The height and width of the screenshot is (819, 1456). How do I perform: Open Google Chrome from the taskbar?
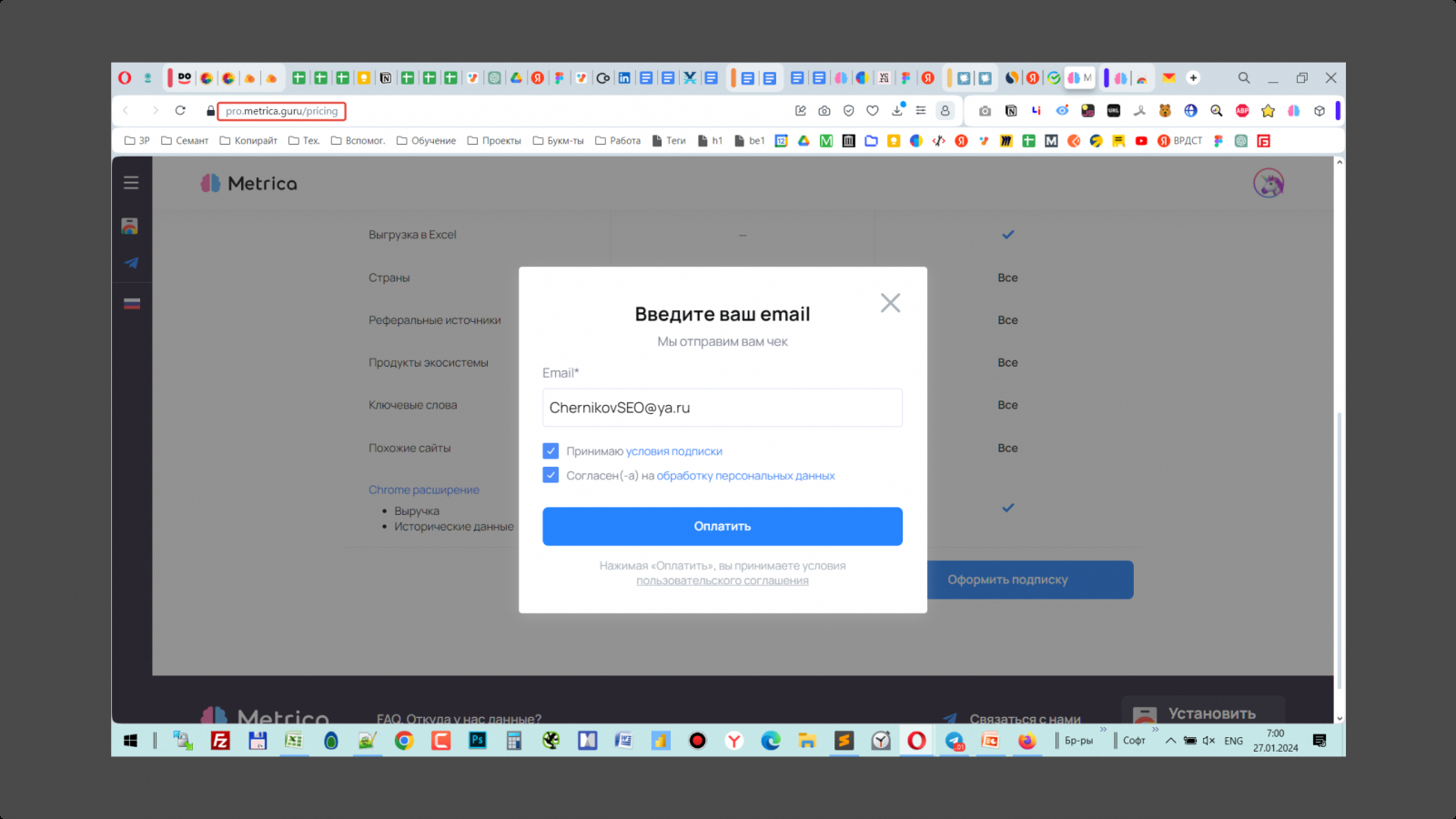tap(404, 741)
